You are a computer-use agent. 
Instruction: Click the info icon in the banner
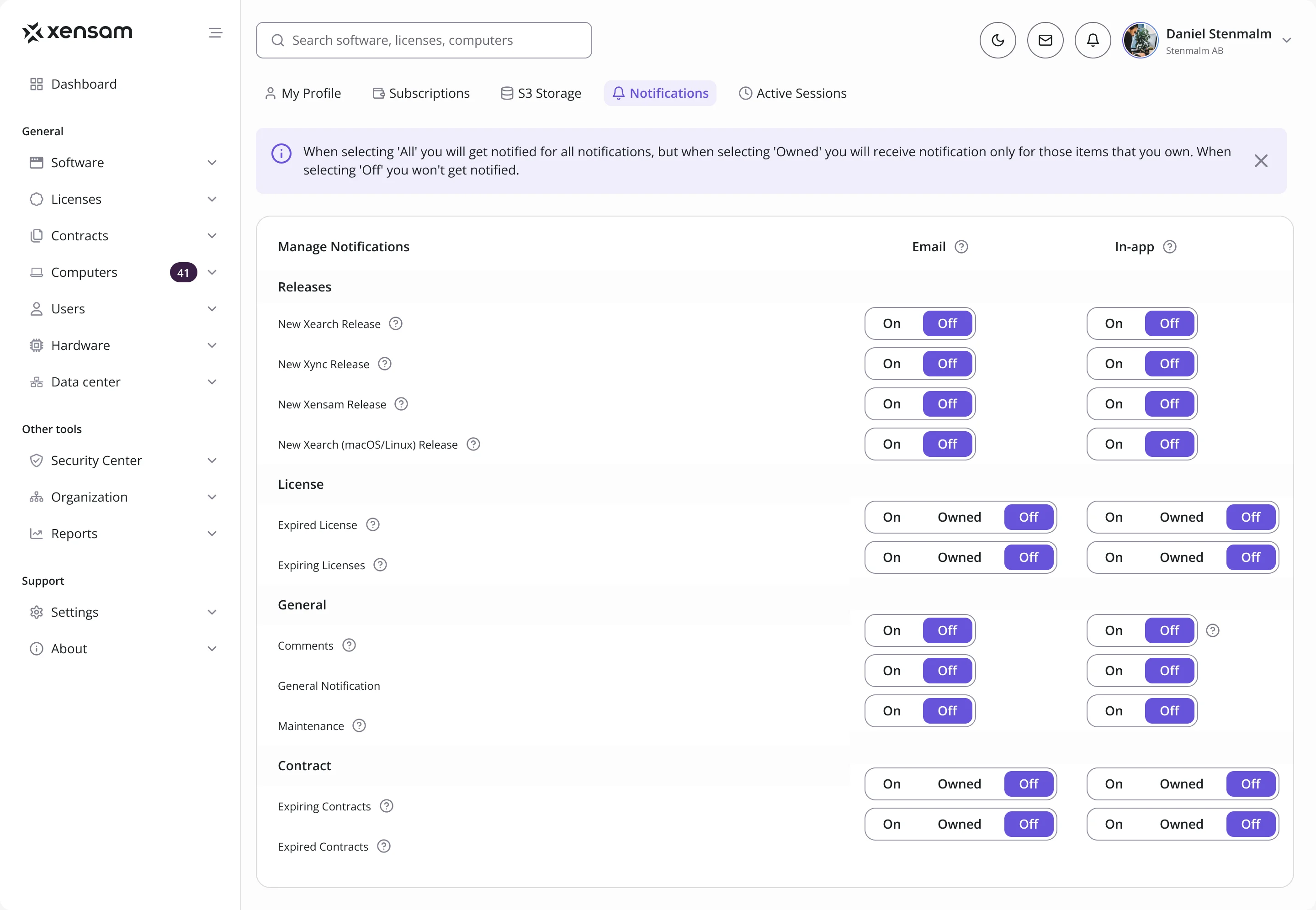(x=281, y=153)
